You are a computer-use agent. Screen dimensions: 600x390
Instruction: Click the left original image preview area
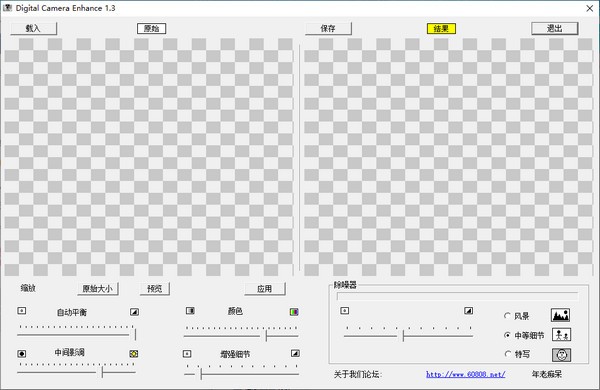coord(149,157)
